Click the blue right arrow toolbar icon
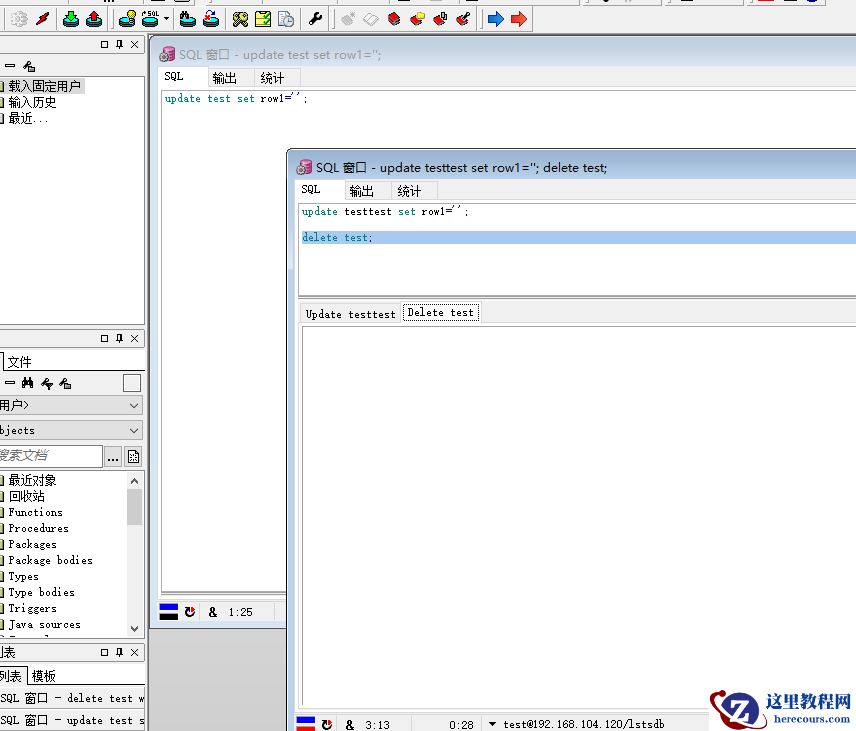The image size is (856, 731). pos(495,19)
